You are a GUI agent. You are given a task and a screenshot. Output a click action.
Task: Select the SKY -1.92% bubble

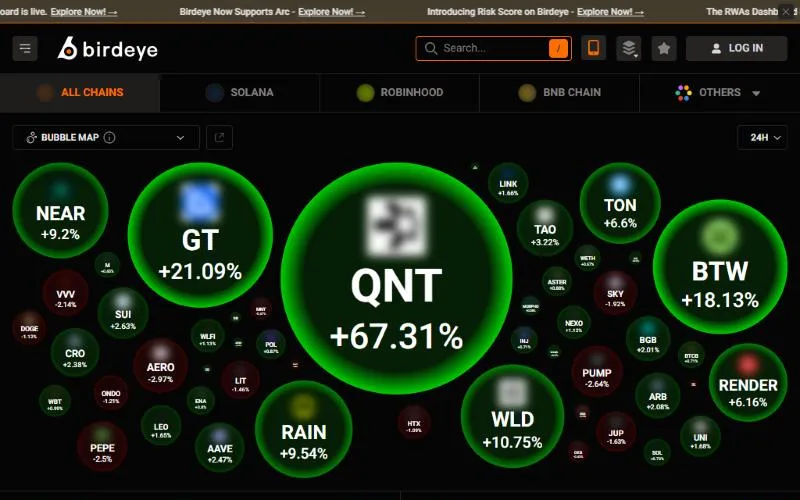(615, 293)
